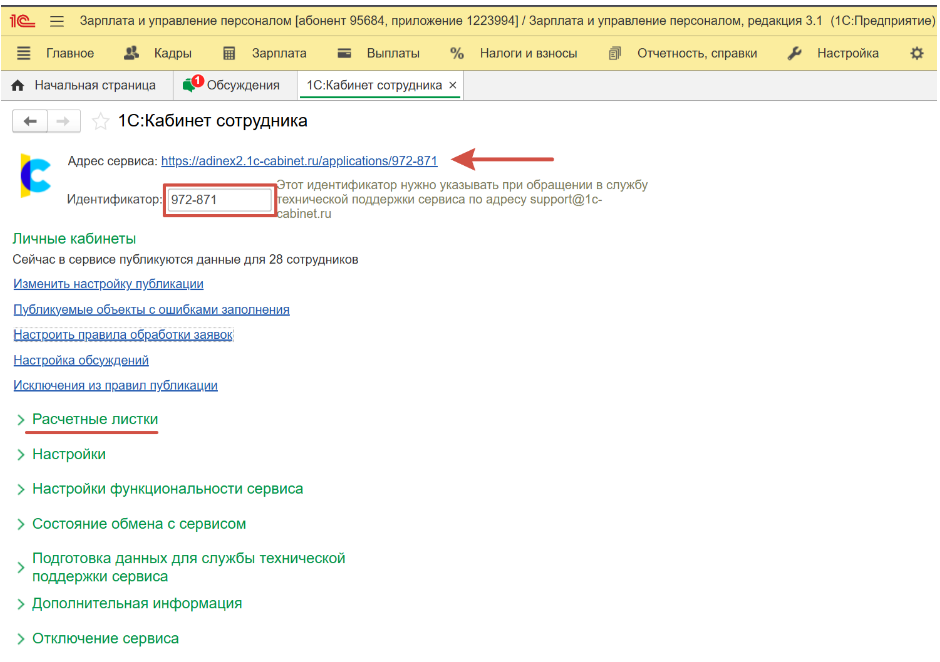Click text about 28 сотрудников published
940x662 pixels.
point(185,260)
